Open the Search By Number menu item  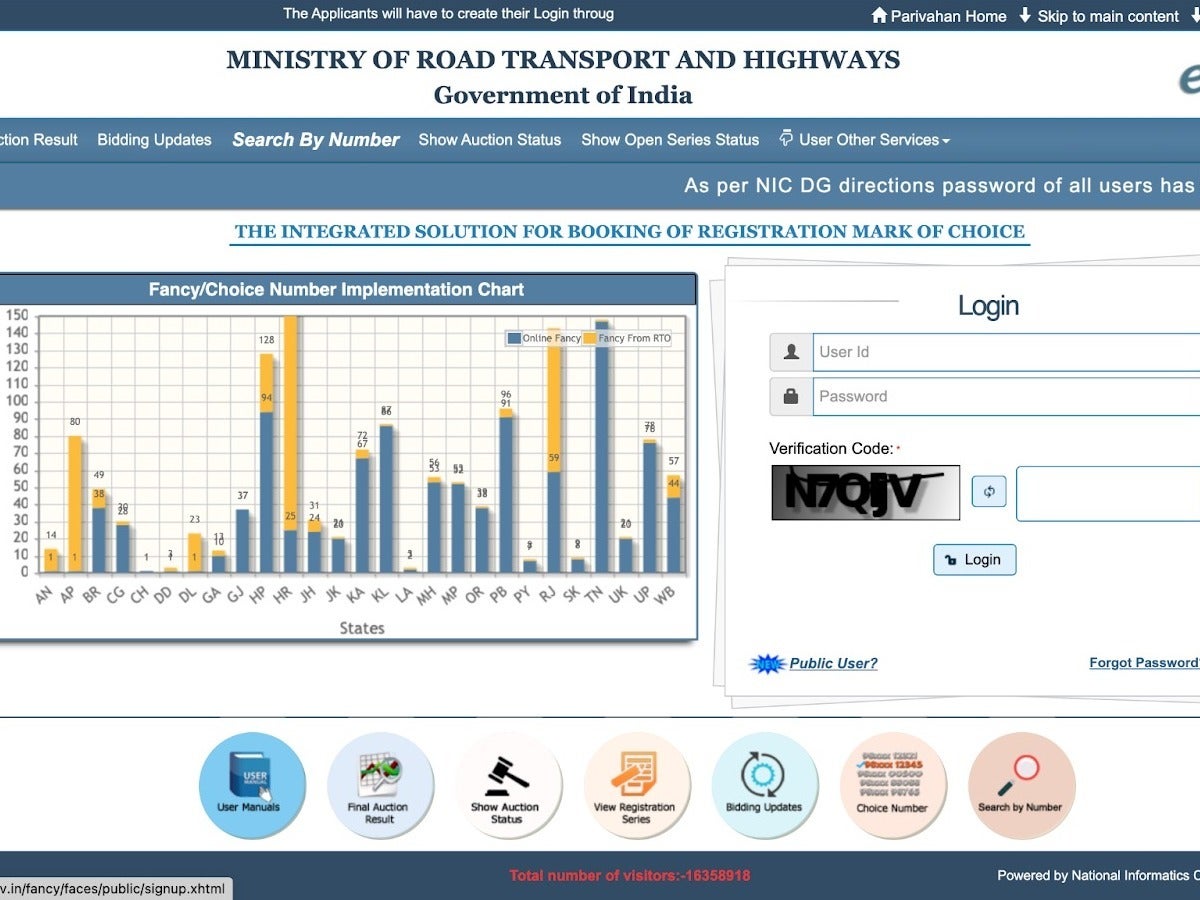click(x=316, y=140)
